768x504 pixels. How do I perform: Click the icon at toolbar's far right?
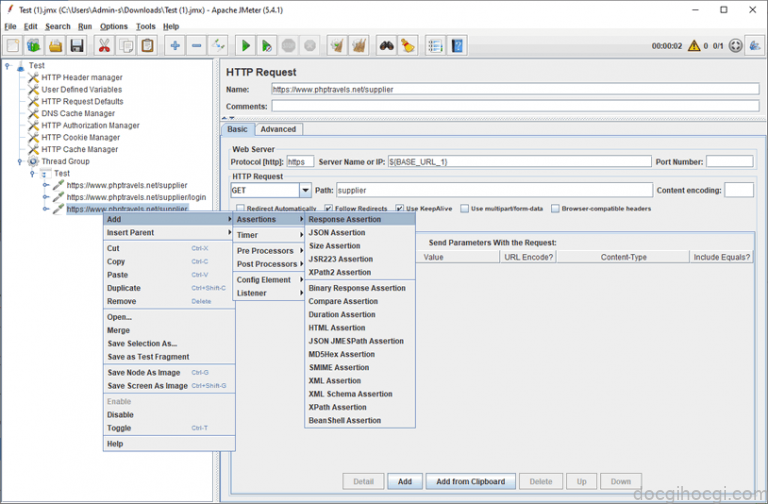click(x=755, y=46)
